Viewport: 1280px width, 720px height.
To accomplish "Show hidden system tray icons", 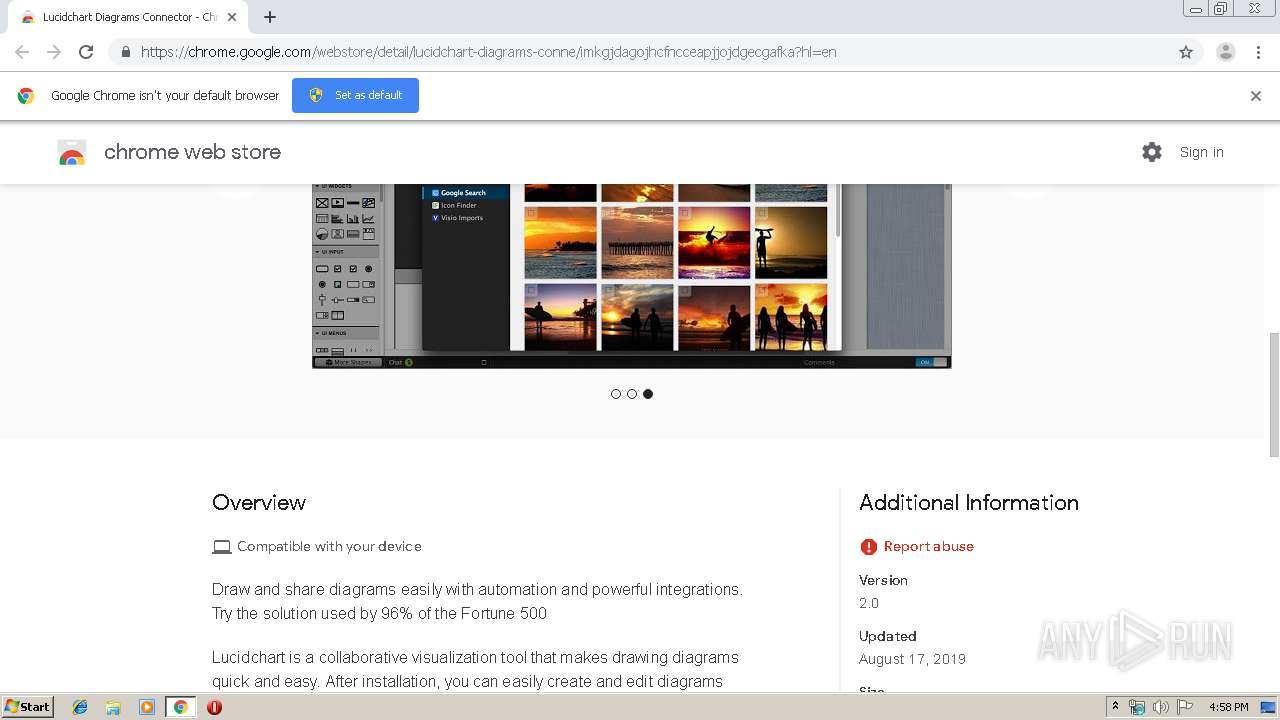I will (1115, 707).
